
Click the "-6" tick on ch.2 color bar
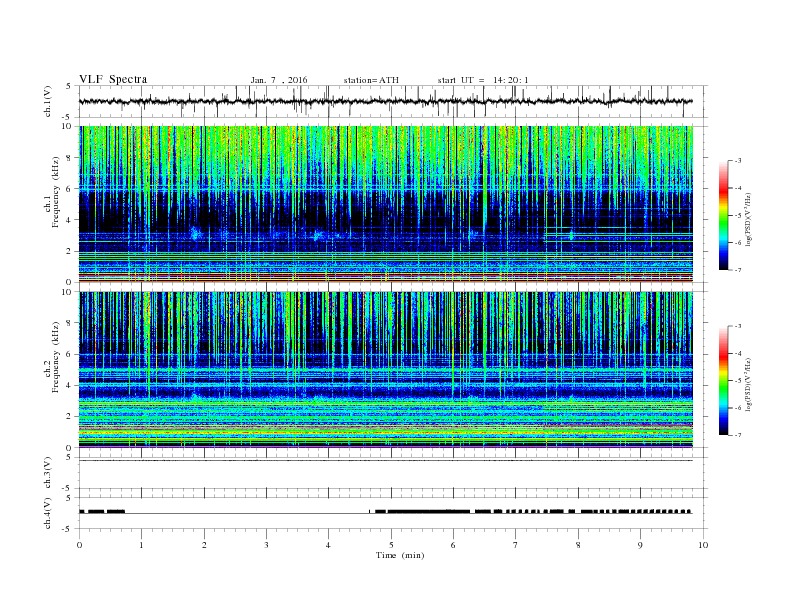pyautogui.click(x=738, y=408)
